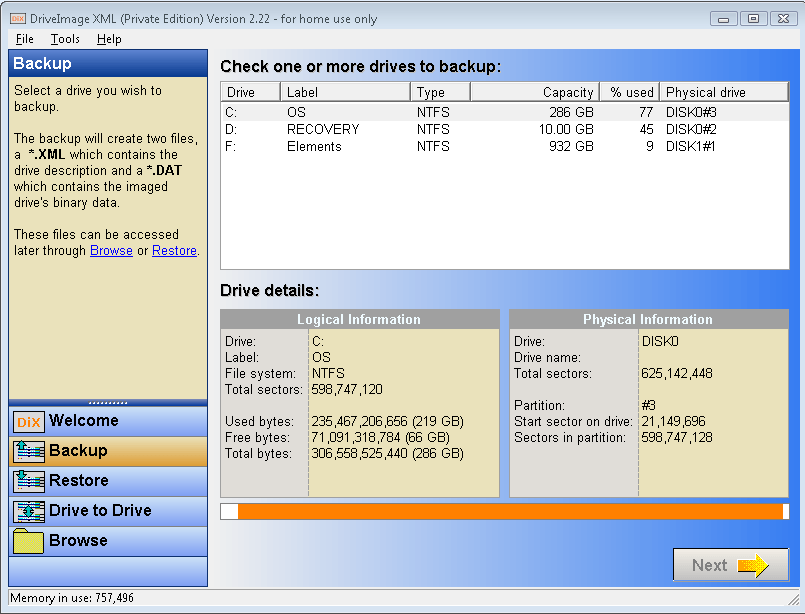The height and width of the screenshot is (614, 805).
Task: Click the yellow arrow on Next button
Action: tap(753, 565)
